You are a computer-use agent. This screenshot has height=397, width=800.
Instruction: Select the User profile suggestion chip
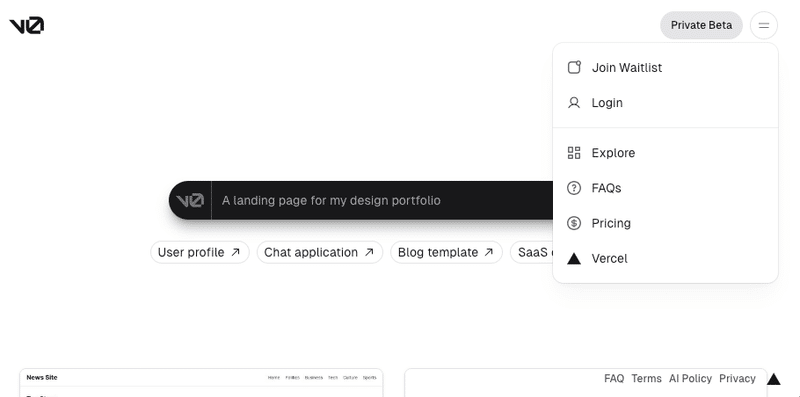pyautogui.click(x=199, y=252)
